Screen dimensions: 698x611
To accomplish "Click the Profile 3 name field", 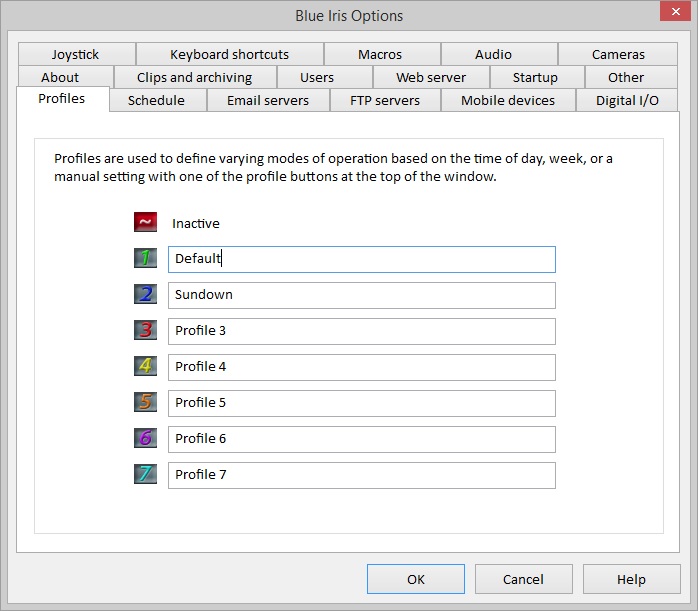I will pos(361,331).
